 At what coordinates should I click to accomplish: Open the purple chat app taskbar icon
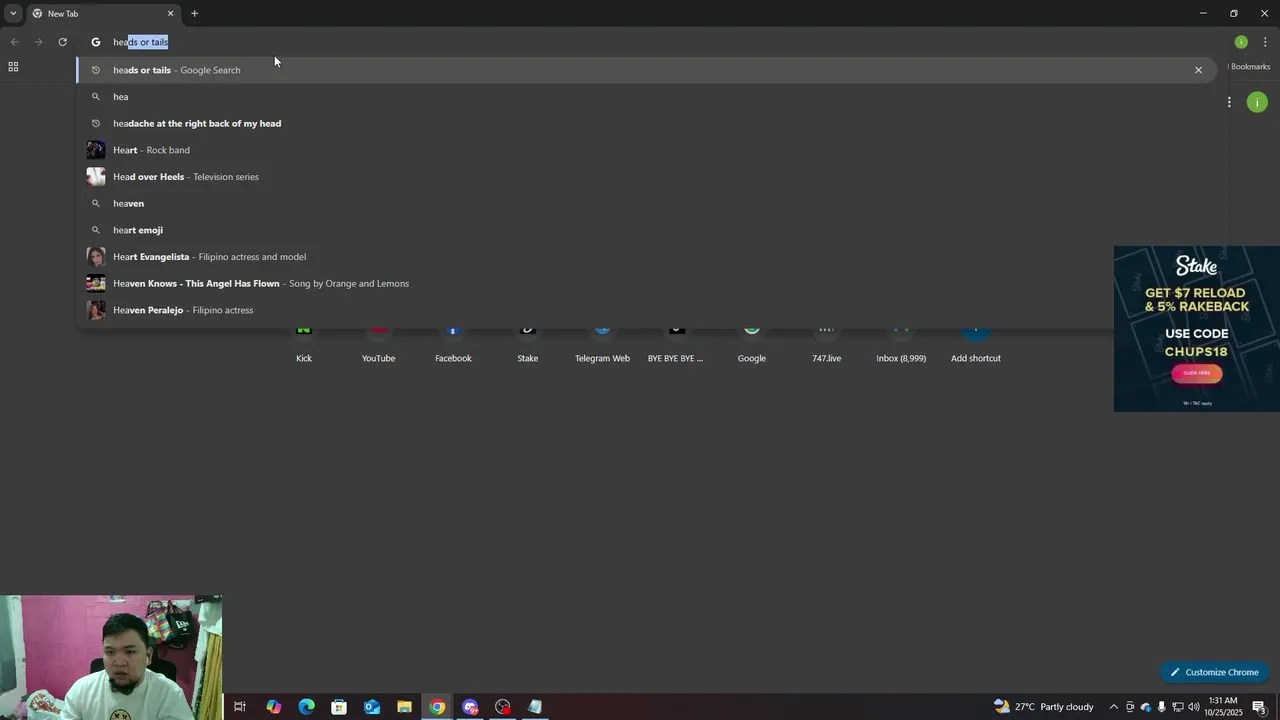470,707
